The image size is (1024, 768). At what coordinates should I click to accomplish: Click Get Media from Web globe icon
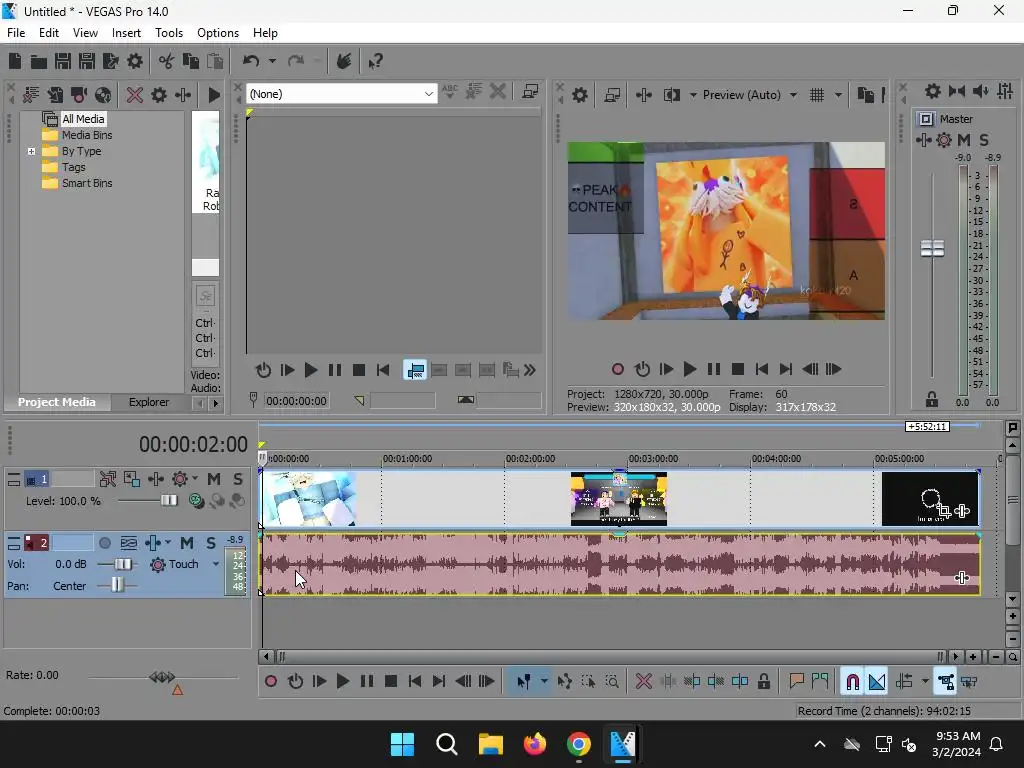click(103, 95)
